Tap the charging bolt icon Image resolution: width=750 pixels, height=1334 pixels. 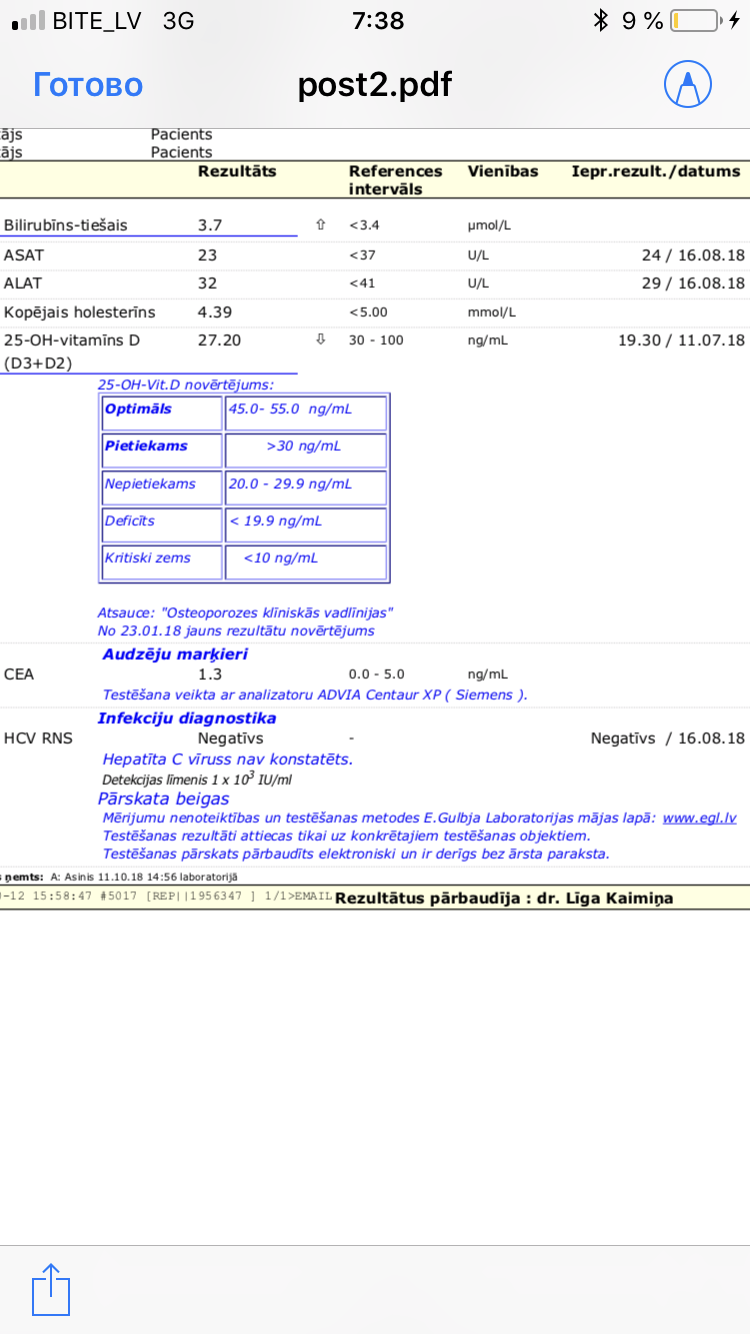coord(735,21)
